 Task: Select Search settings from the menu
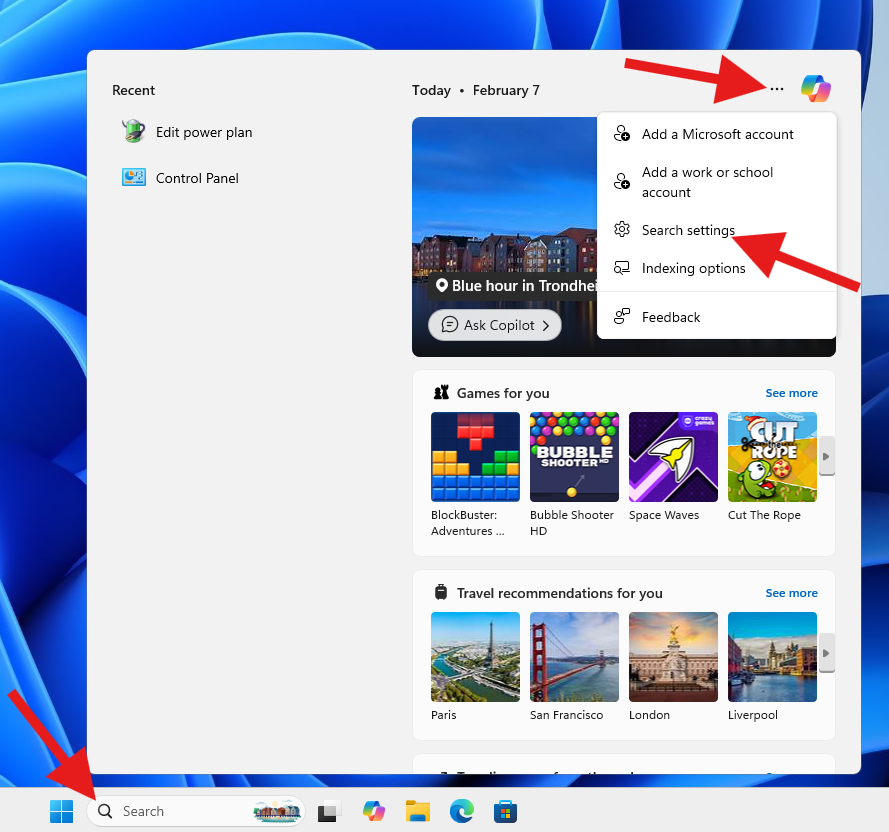tap(688, 230)
